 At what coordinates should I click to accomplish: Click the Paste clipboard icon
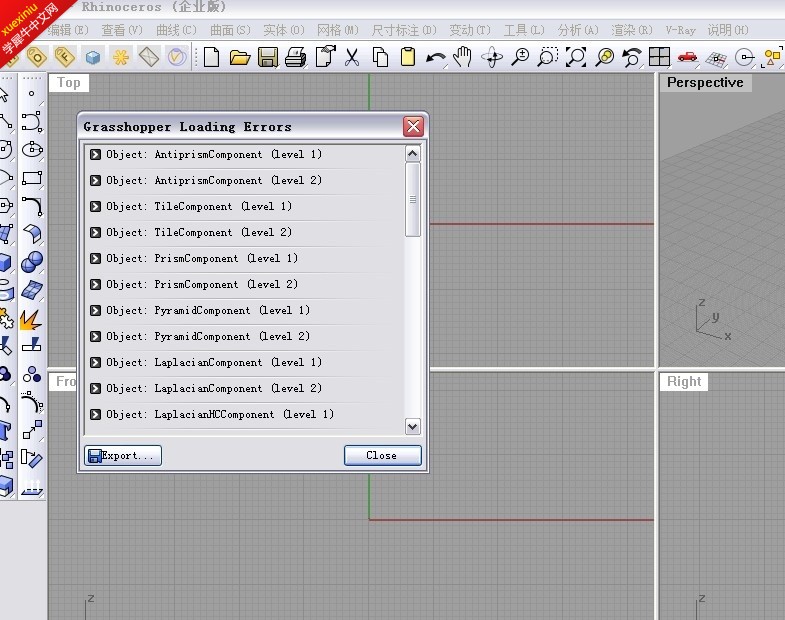click(x=408, y=57)
